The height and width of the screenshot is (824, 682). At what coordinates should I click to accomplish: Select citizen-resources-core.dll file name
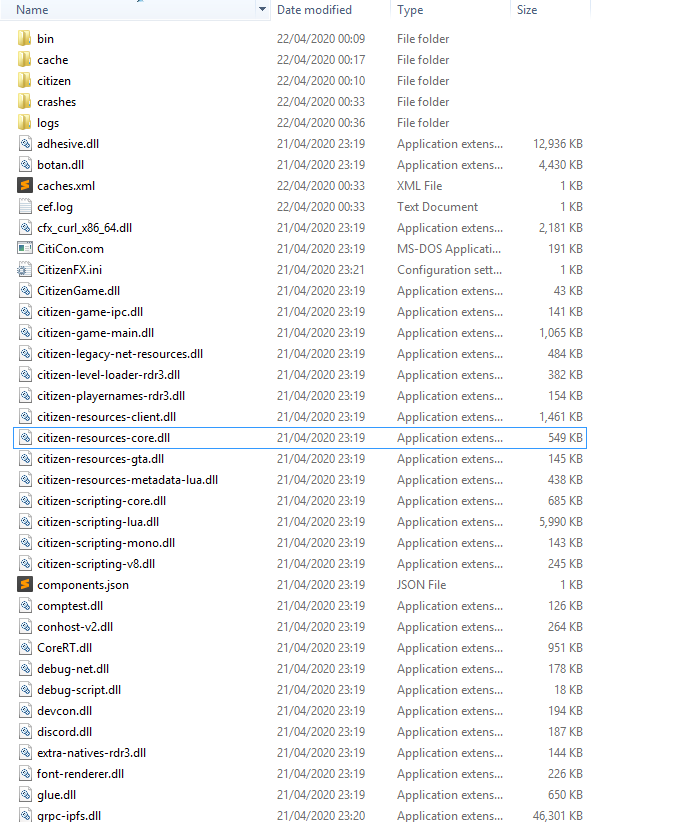104,438
